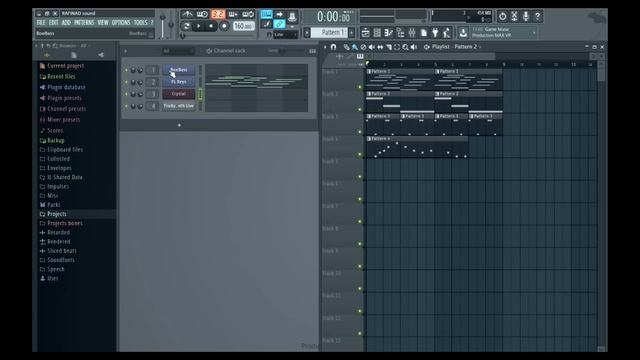Toggle pattern/song mode switch

pyautogui.click(x=186, y=26)
